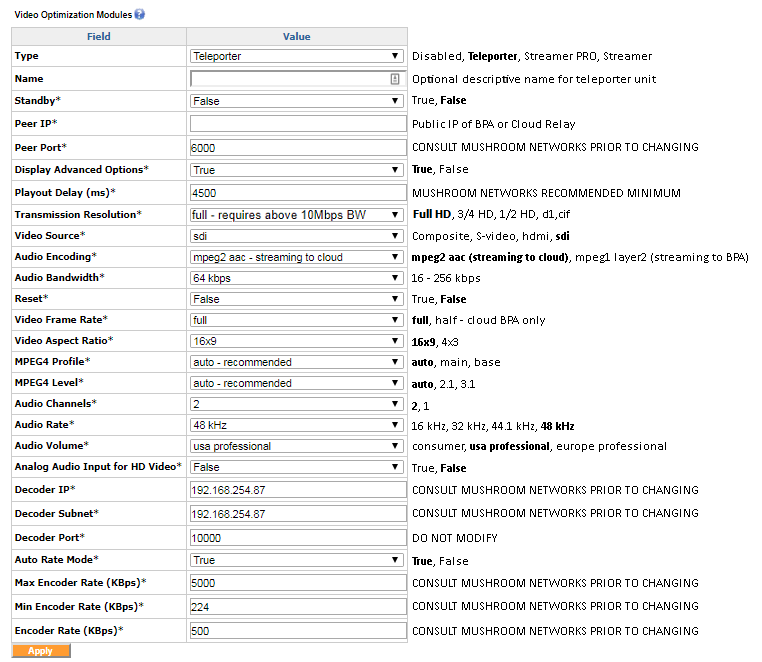This screenshot has width=762, height=662.
Task: Click the Transmission Resolution* label
Action: tap(78, 214)
